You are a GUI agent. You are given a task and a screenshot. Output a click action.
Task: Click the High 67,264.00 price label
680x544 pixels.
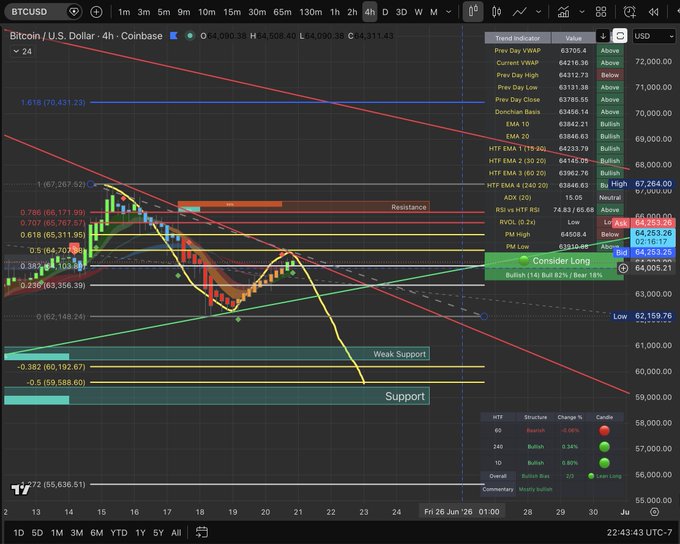(641, 184)
